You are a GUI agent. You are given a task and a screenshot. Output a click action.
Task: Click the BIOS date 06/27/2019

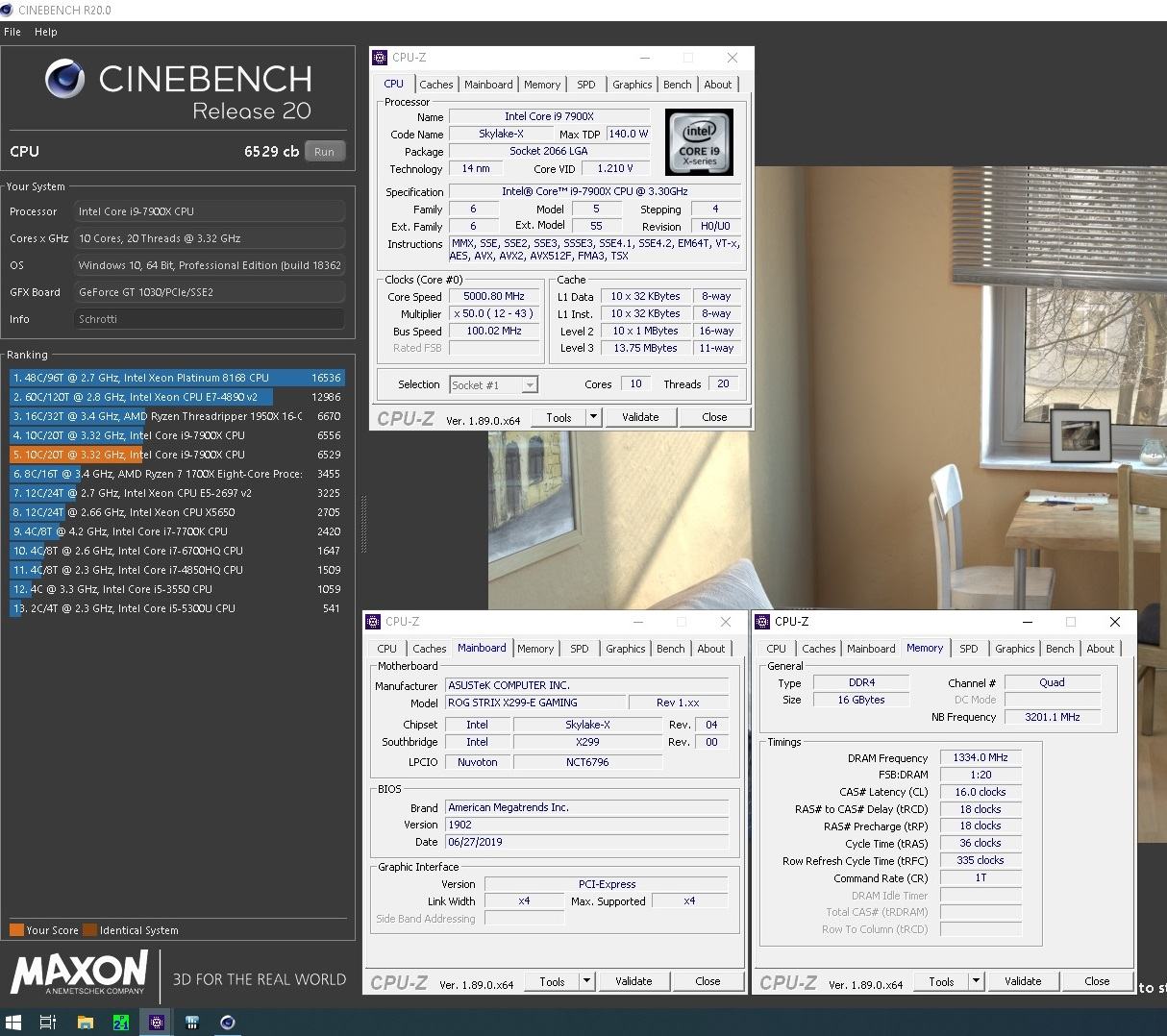point(586,842)
